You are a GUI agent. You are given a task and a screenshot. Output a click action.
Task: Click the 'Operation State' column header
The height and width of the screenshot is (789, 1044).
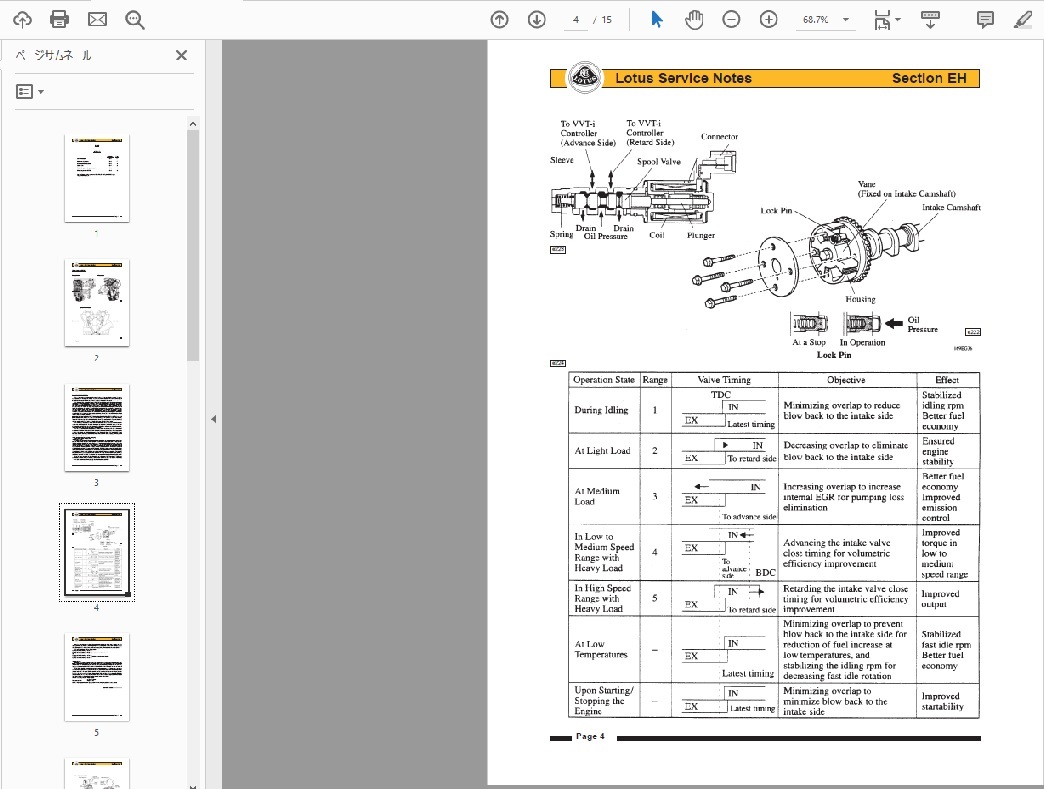(x=604, y=380)
